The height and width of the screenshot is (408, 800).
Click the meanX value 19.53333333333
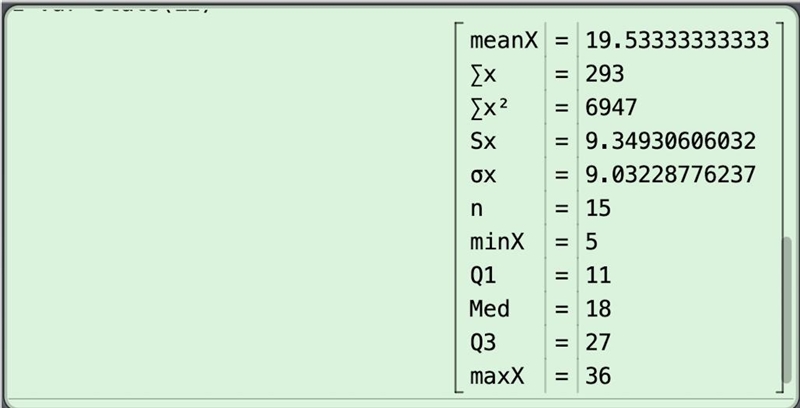pyautogui.click(x=677, y=40)
